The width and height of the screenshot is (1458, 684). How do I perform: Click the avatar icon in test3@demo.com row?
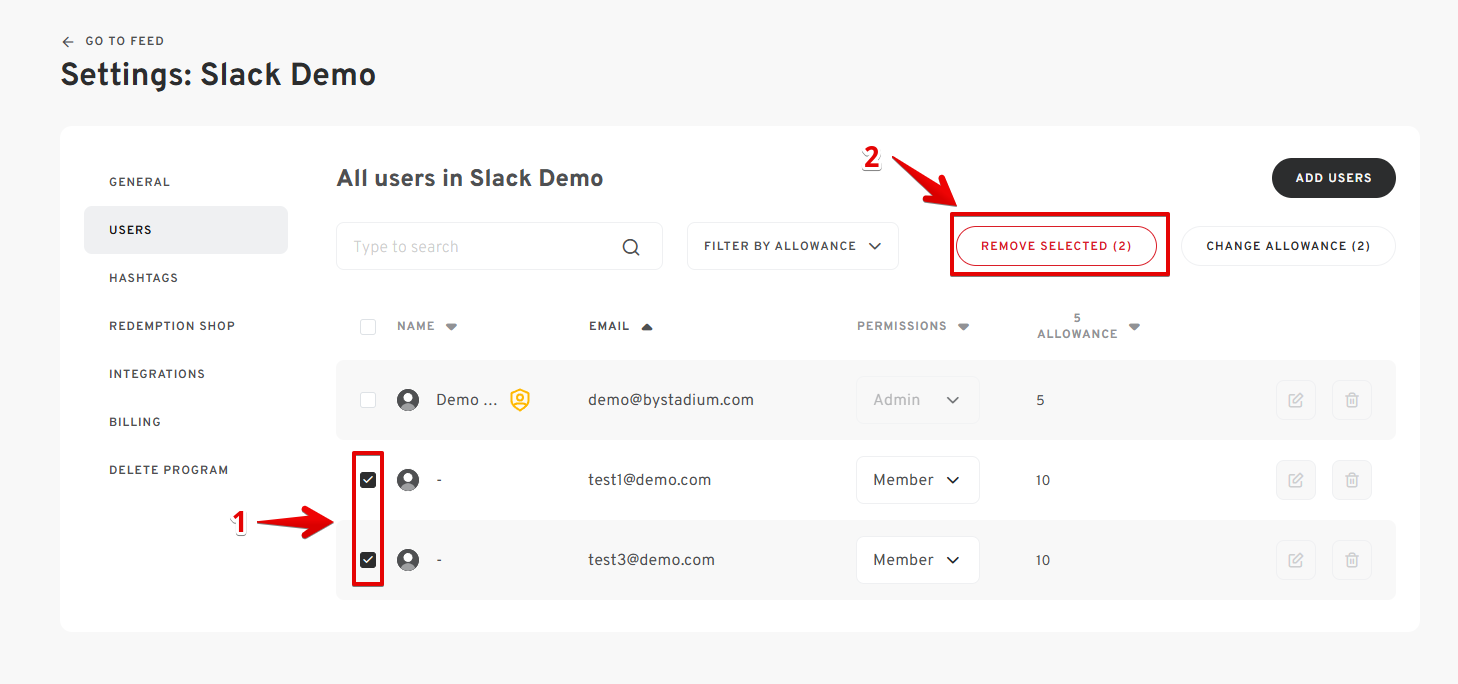click(408, 560)
